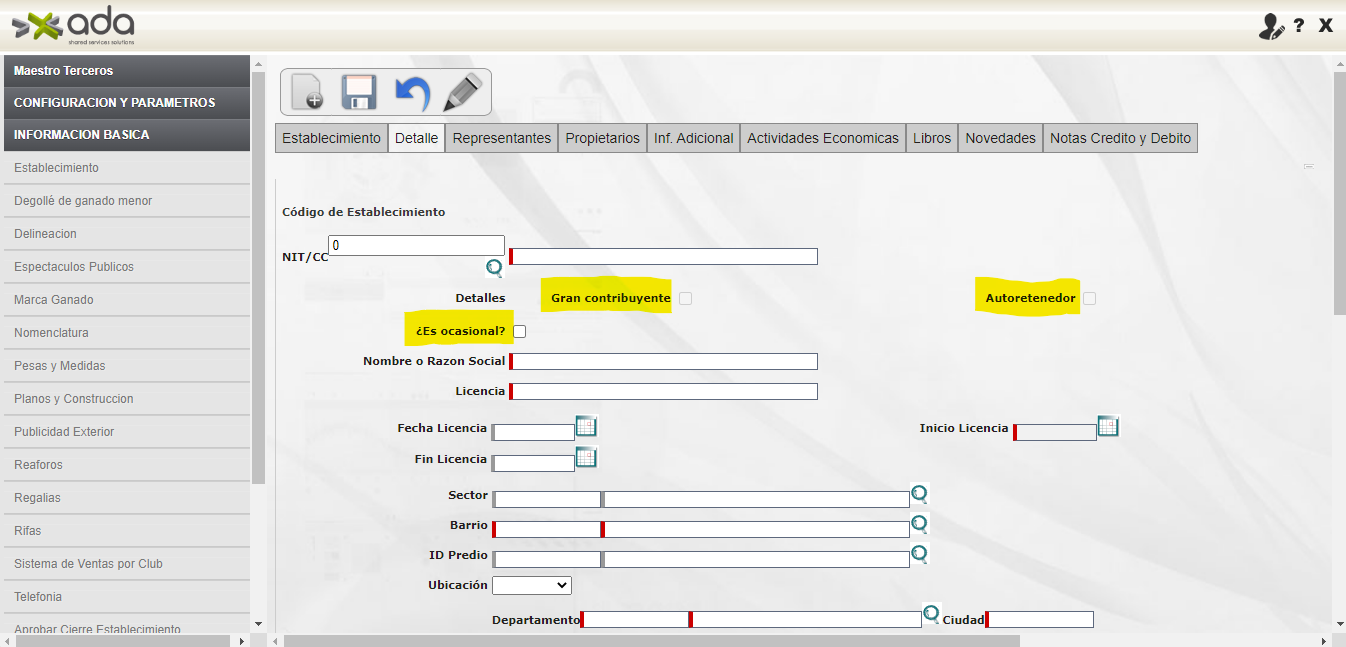Open the Ubicación dropdown
This screenshot has height=647, width=1346.
532,585
